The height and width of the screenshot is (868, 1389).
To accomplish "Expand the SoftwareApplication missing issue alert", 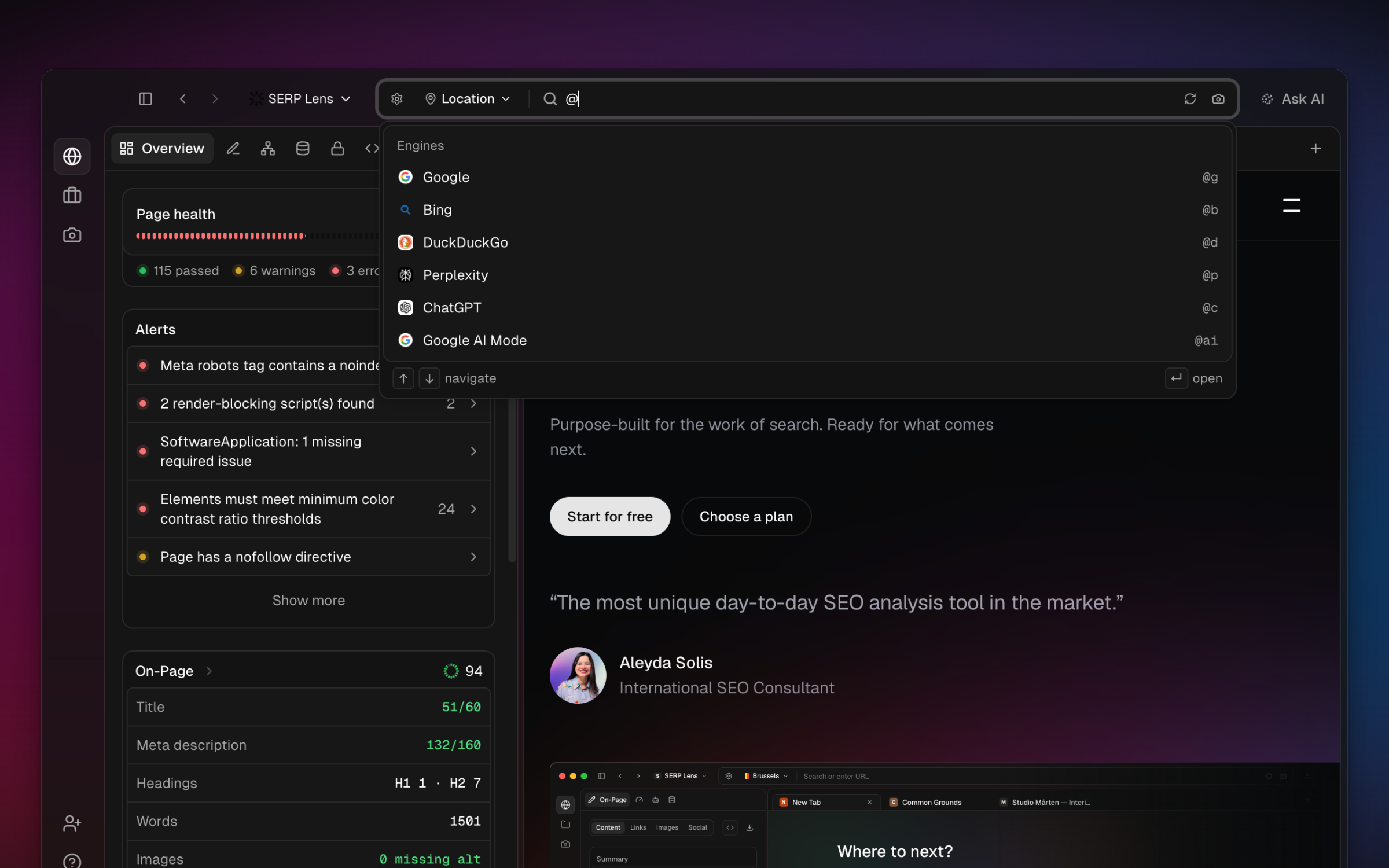I will (308, 451).
